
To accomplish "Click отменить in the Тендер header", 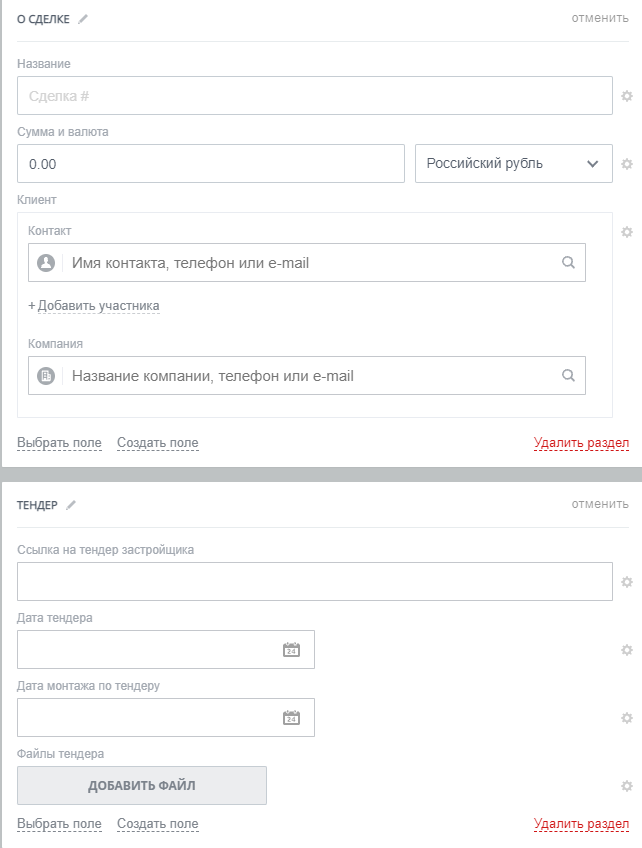I will coord(600,504).
